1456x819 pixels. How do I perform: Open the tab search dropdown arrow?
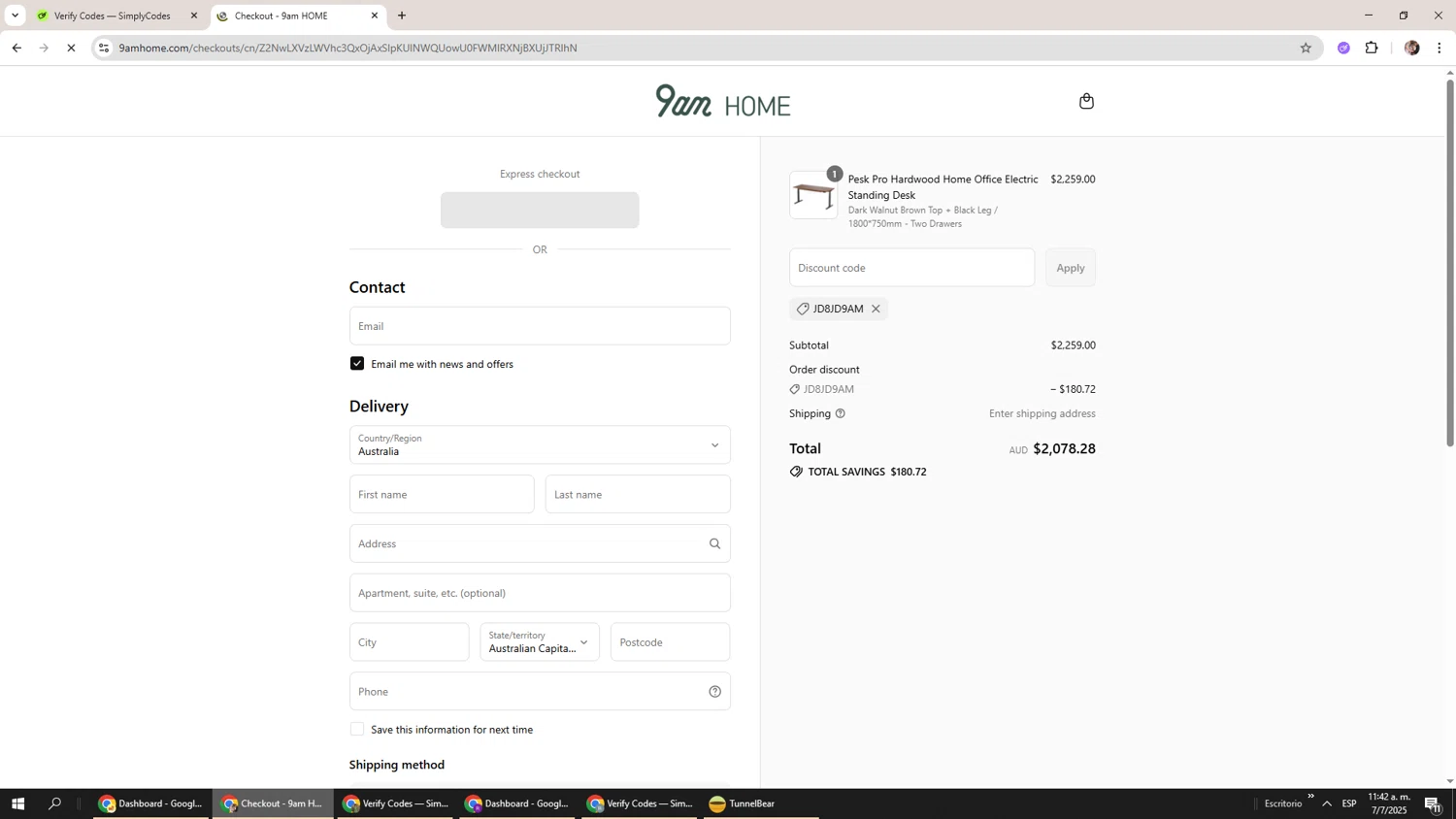click(15, 16)
